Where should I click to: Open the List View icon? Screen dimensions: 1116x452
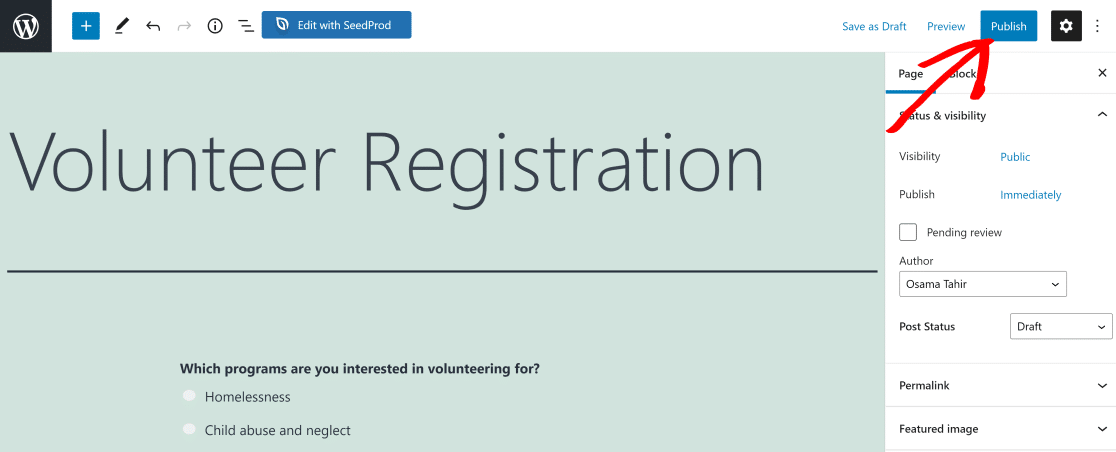(x=246, y=26)
